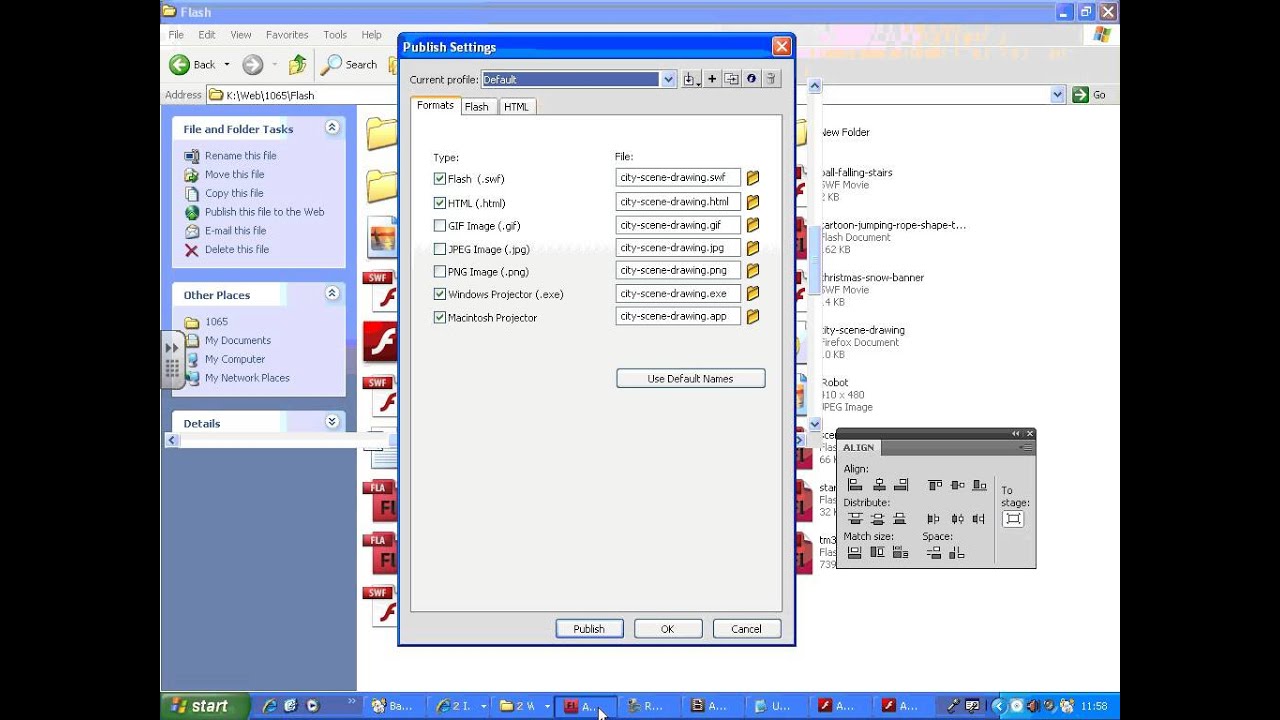The width and height of the screenshot is (1280, 720).
Task: Click OK in Publish Settings
Action: (667, 629)
